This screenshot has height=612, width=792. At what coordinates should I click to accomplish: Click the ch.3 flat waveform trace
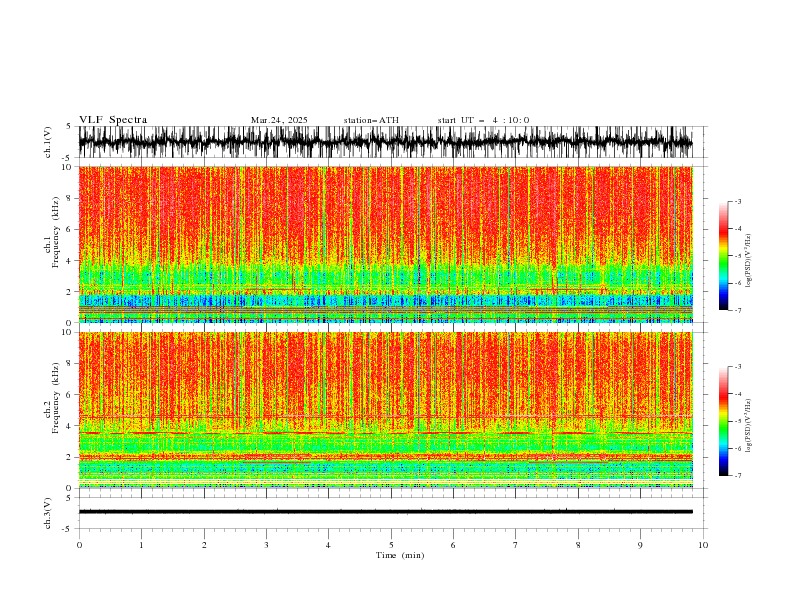tap(386, 512)
